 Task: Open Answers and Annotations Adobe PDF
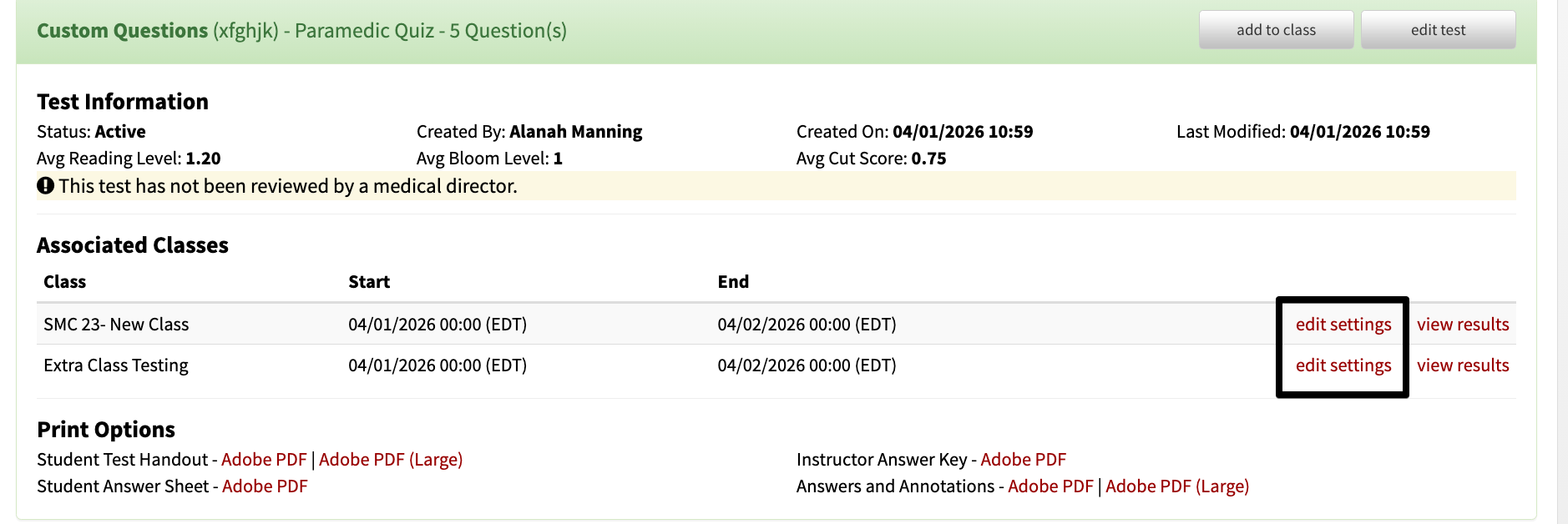coord(1050,486)
